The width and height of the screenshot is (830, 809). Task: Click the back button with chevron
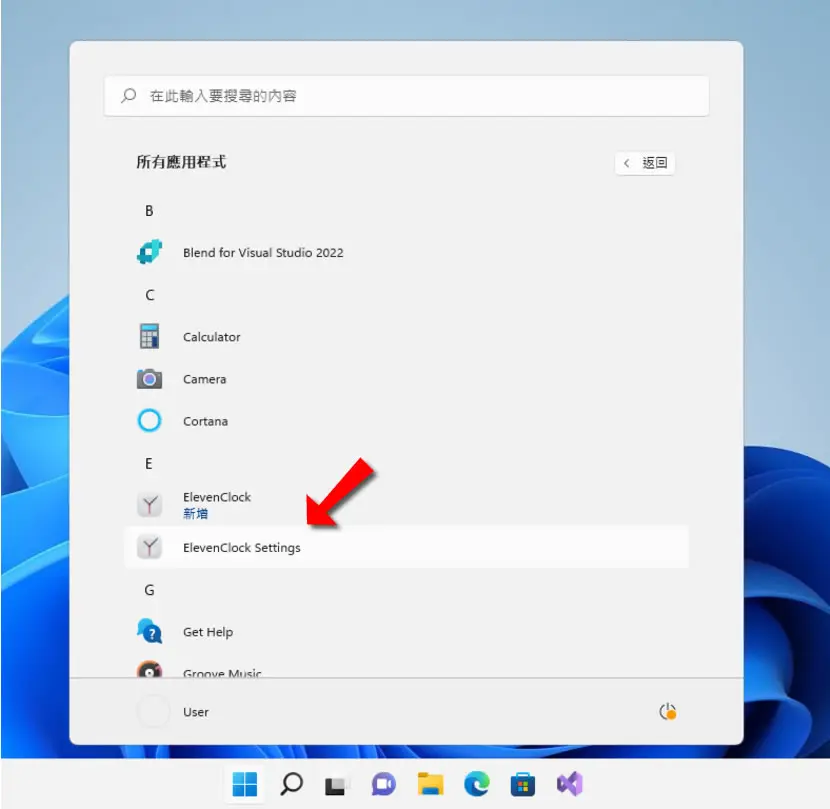[x=644, y=163]
